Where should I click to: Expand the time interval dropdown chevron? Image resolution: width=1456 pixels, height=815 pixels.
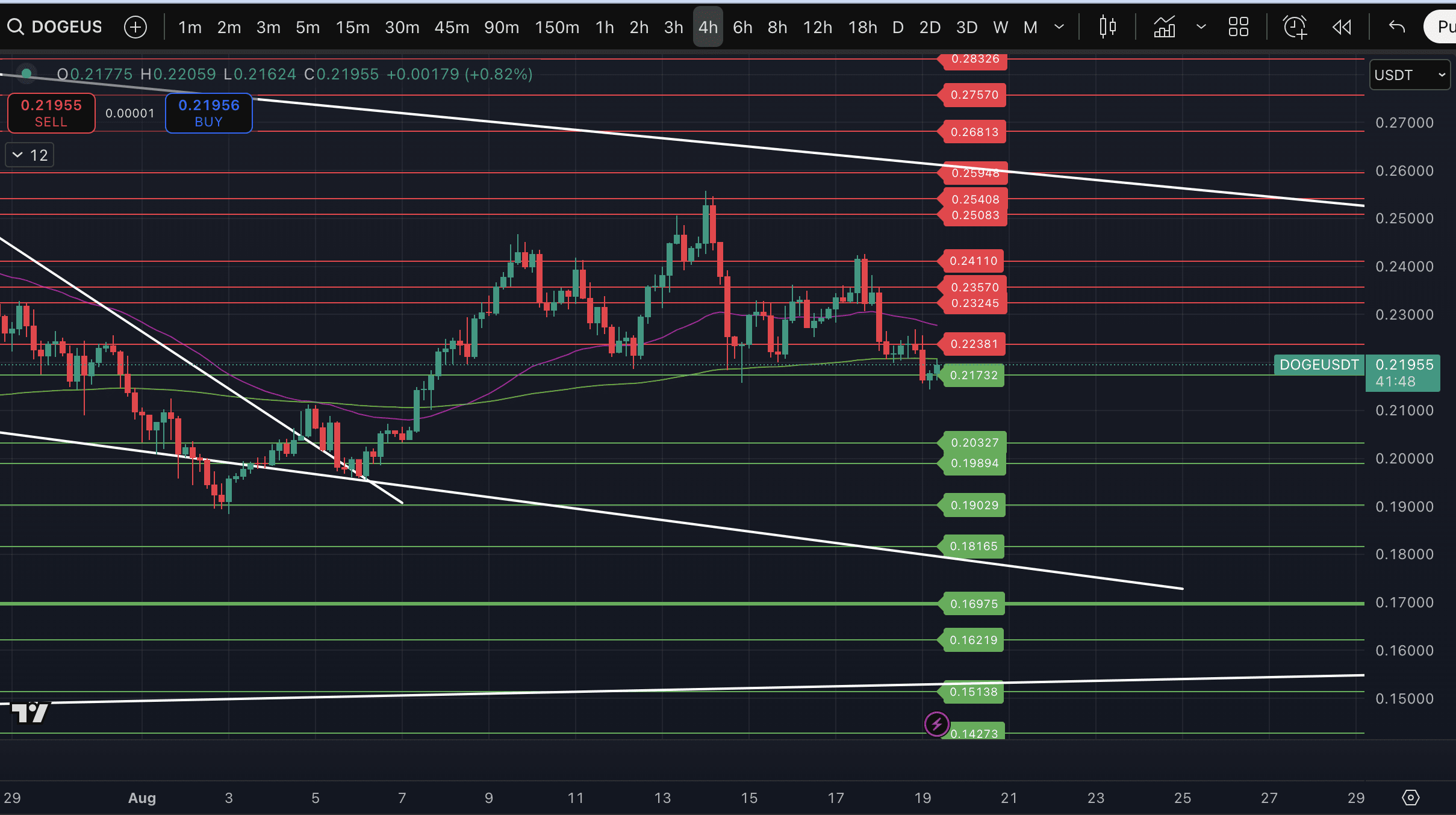pyautogui.click(x=1059, y=27)
